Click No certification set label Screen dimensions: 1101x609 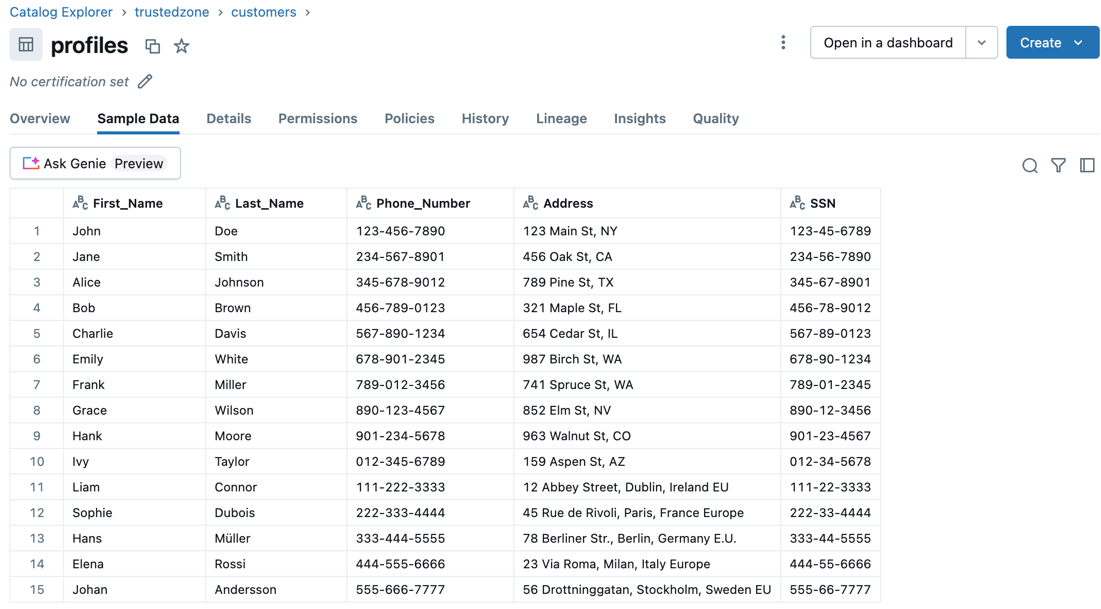tap(69, 81)
